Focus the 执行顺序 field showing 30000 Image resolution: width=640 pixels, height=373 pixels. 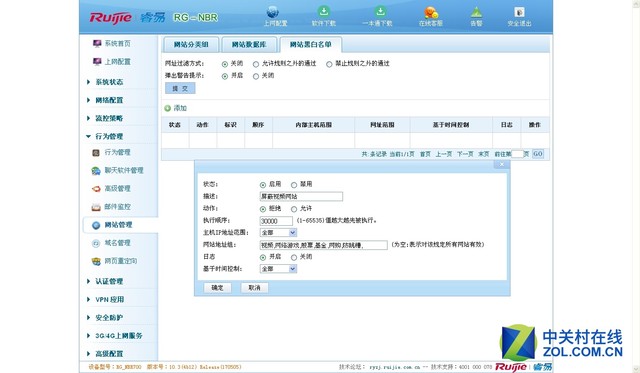pos(276,221)
